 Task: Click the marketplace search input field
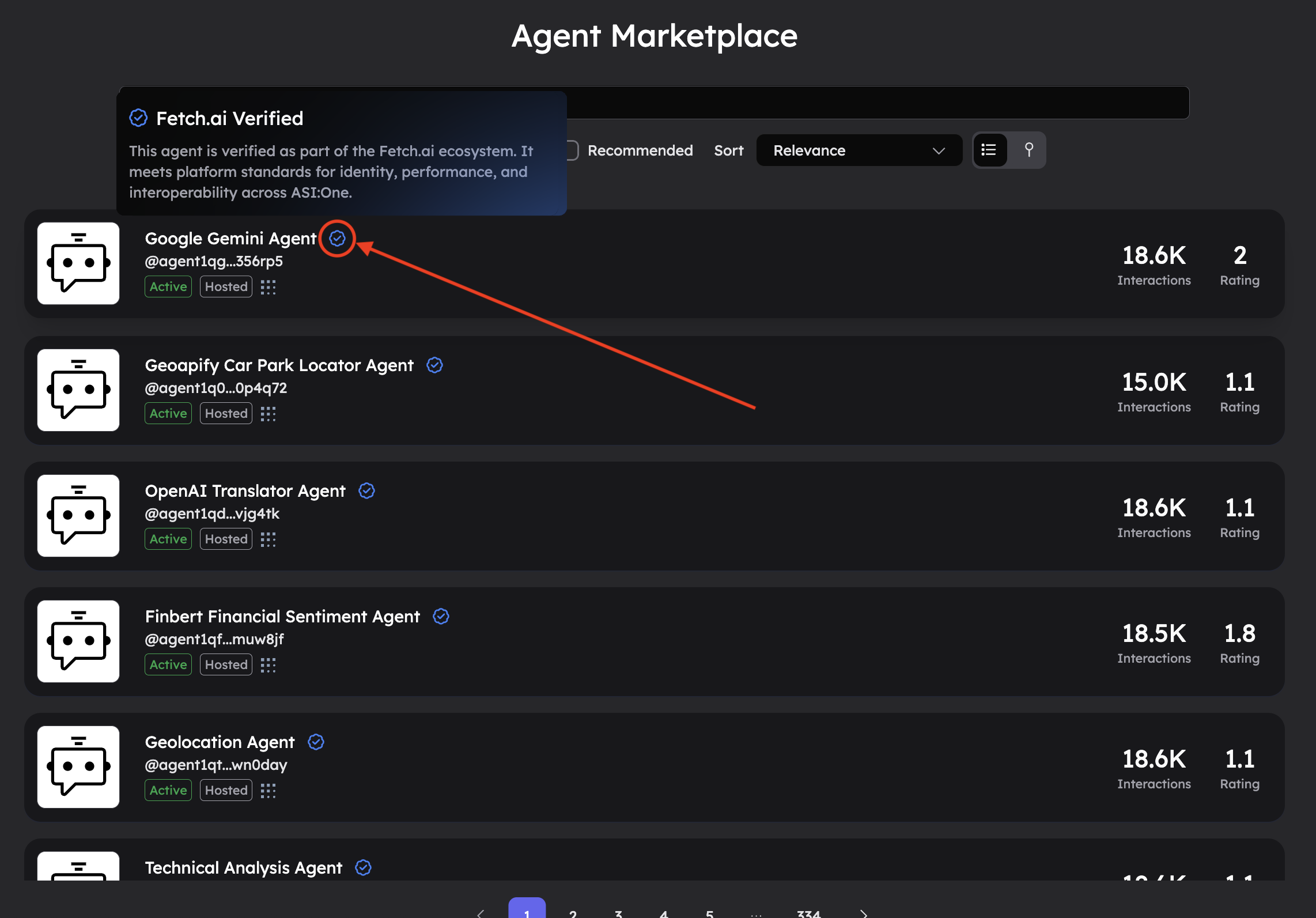coord(864,103)
